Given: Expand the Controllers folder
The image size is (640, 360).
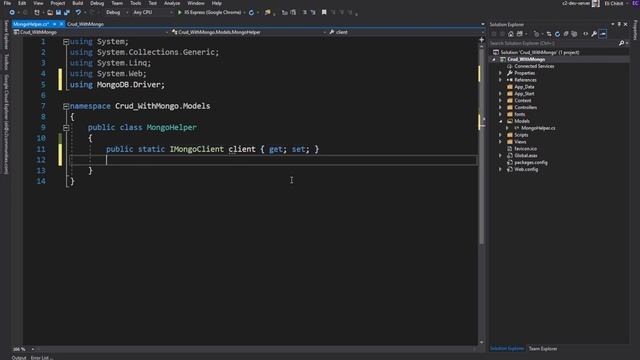Looking at the screenshot, I should [x=500, y=108].
